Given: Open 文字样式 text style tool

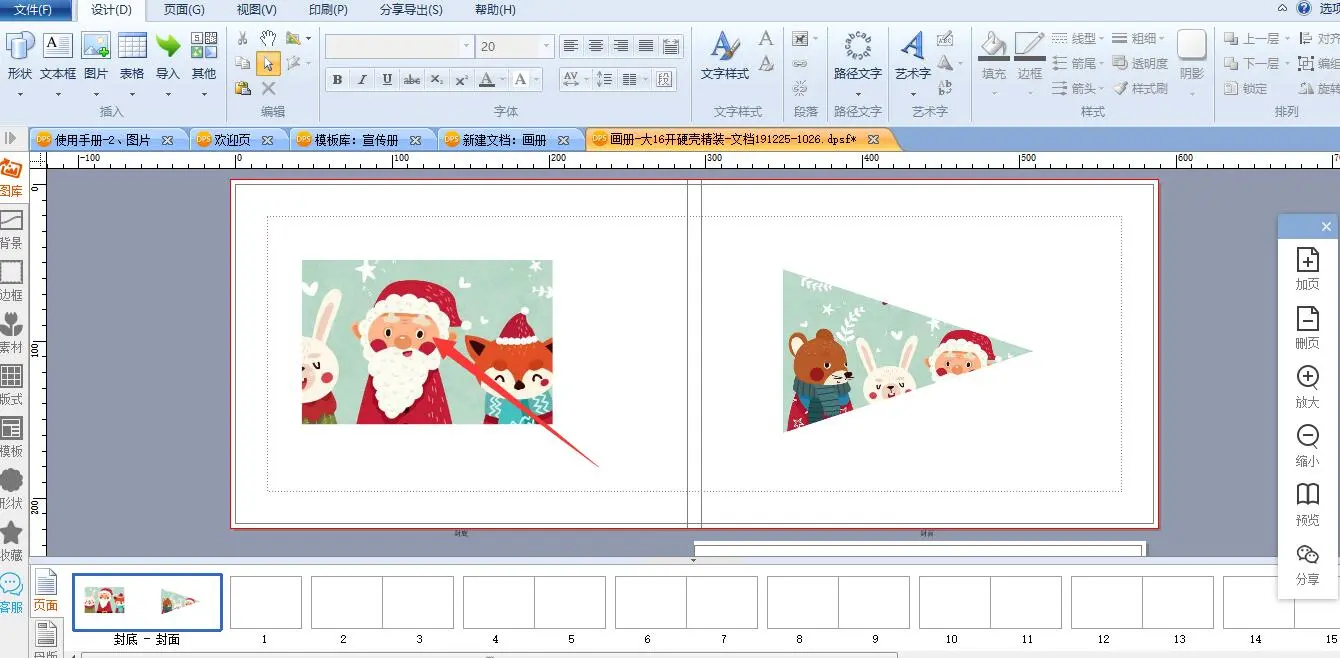Looking at the screenshot, I should [725, 56].
